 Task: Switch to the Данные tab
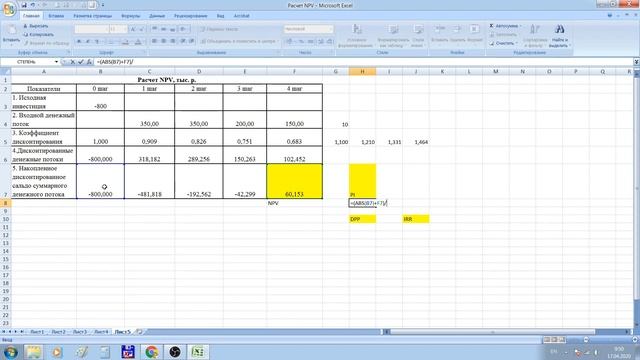[x=157, y=16]
